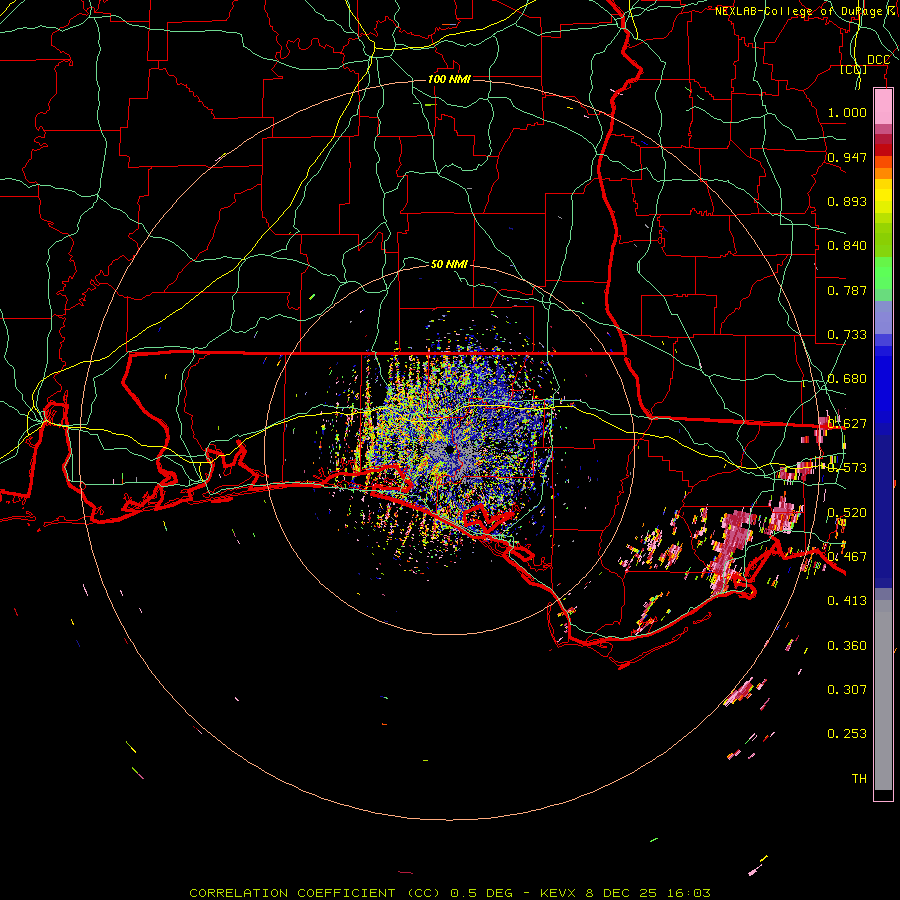Click the 0.893 legend value
This screenshot has height=900, width=900.
[847, 201]
